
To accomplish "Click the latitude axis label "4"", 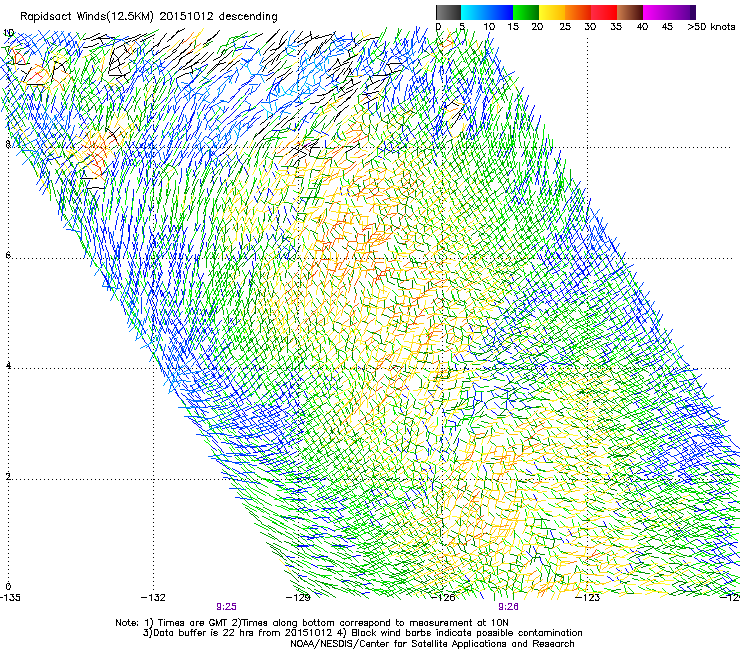I will [x=8, y=365].
